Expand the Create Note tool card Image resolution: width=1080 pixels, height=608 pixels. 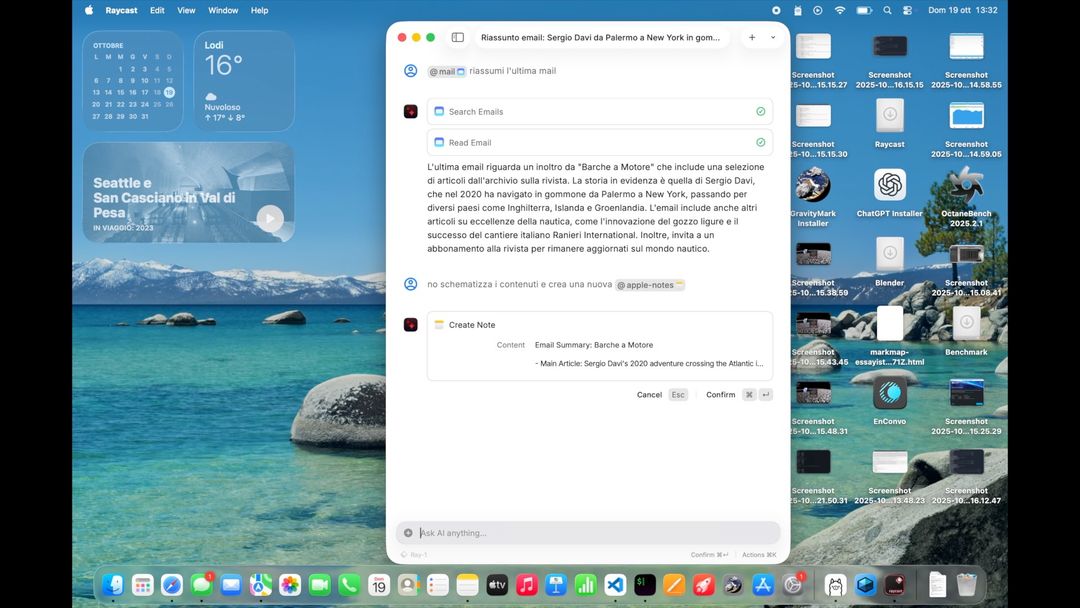tap(600, 325)
